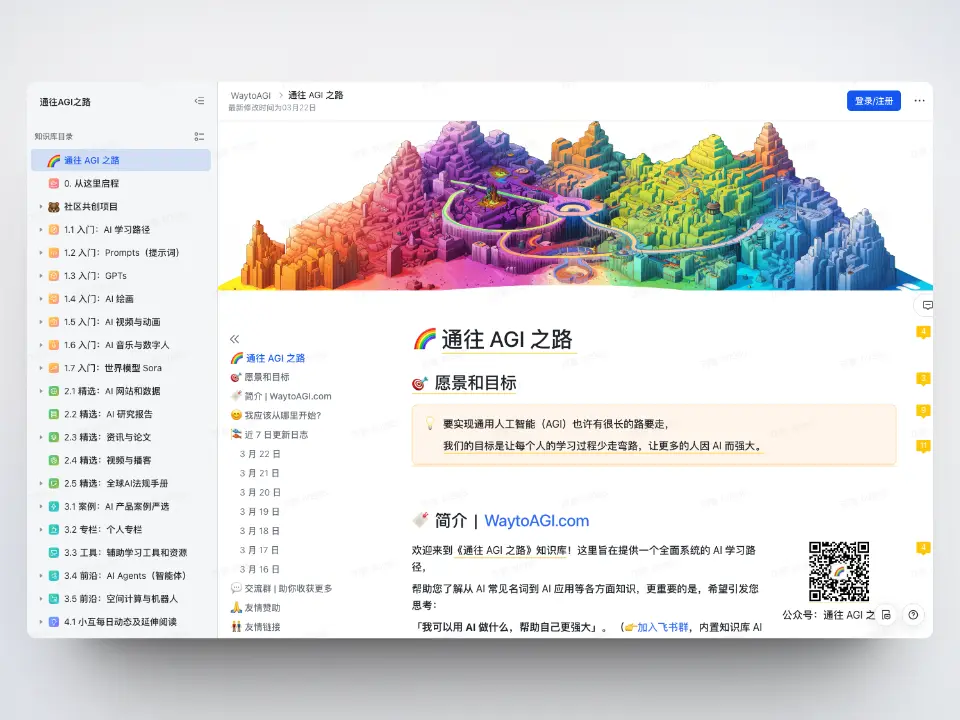This screenshot has width=960, height=720.
Task: Click the document icon beside help button
Action: coord(886,615)
